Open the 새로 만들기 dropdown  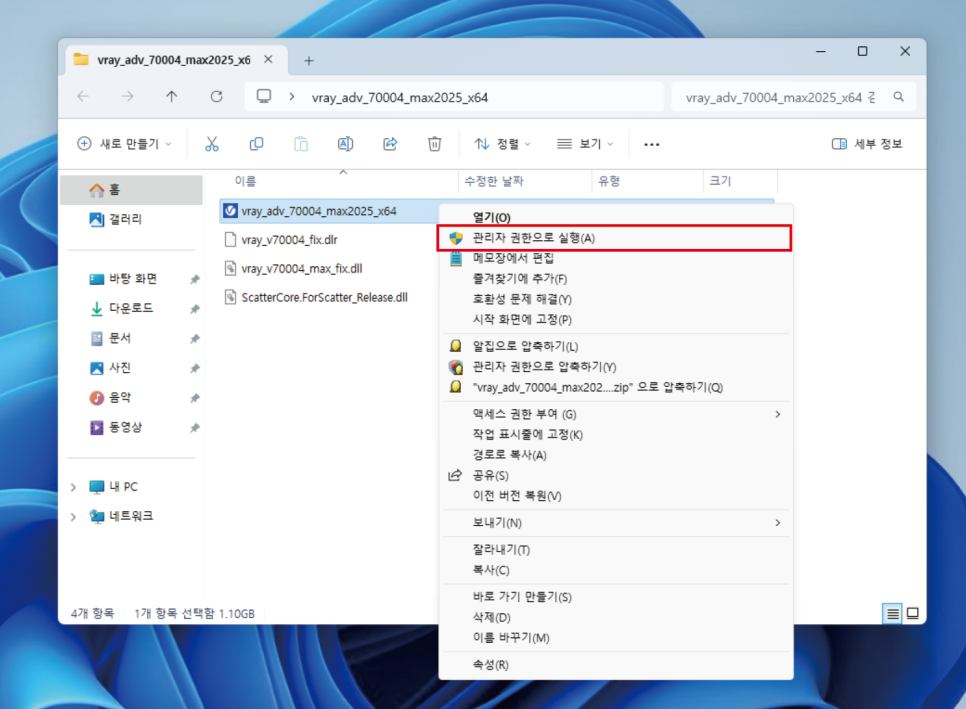click(124, 144)
